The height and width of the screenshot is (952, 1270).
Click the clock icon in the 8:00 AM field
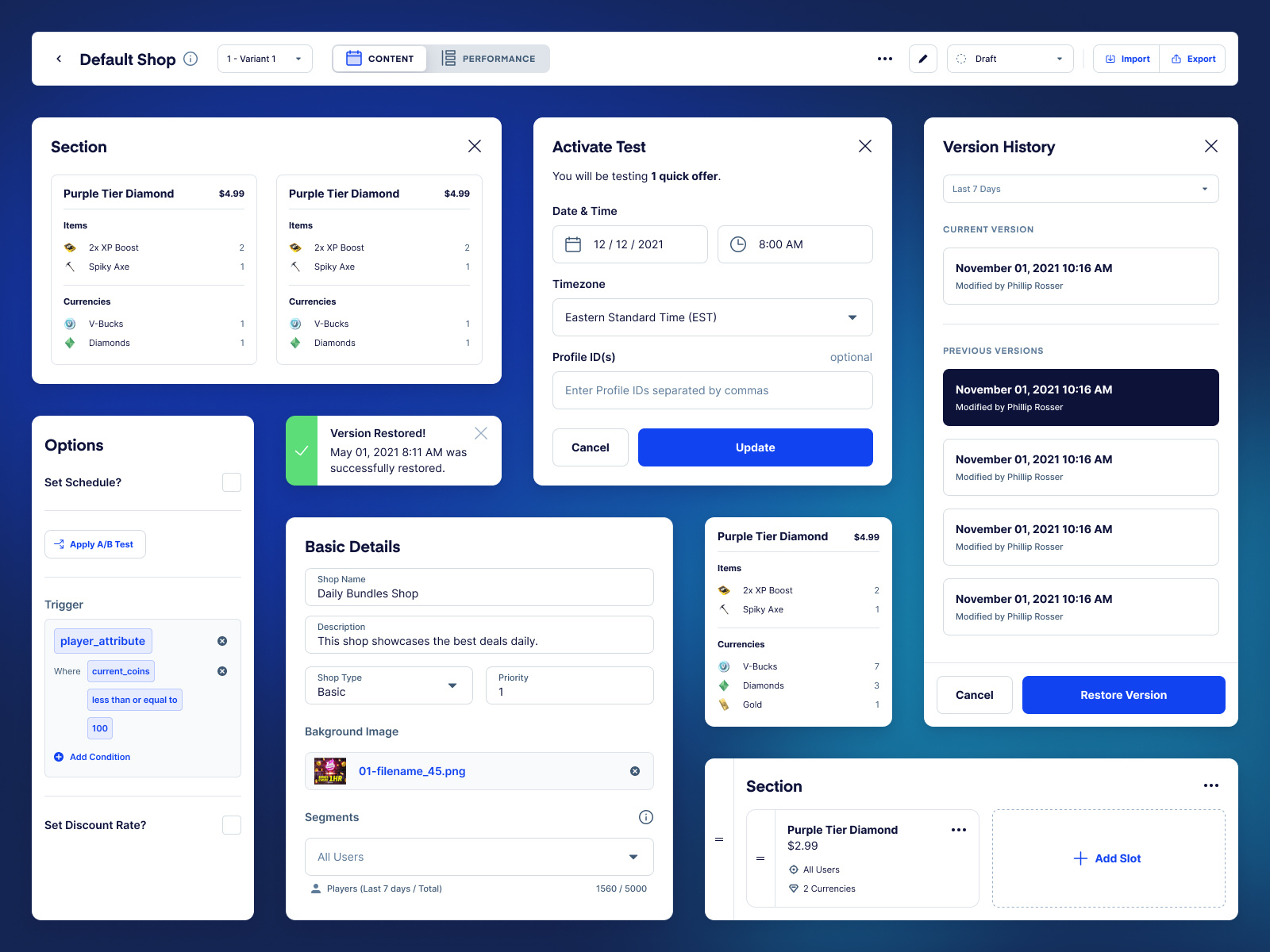point(737,244)
